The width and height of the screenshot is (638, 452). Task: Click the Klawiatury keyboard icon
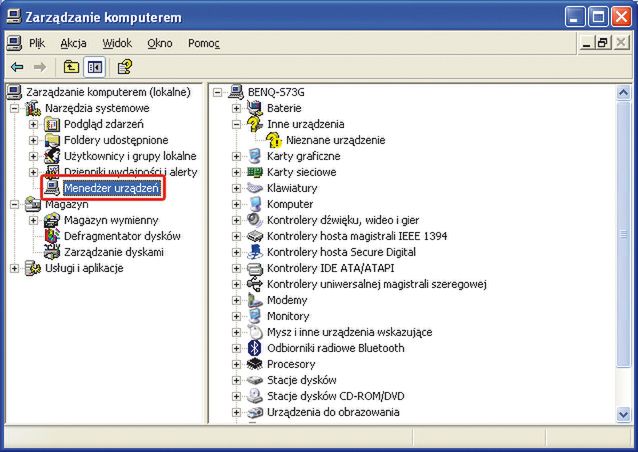pos(255,188)
